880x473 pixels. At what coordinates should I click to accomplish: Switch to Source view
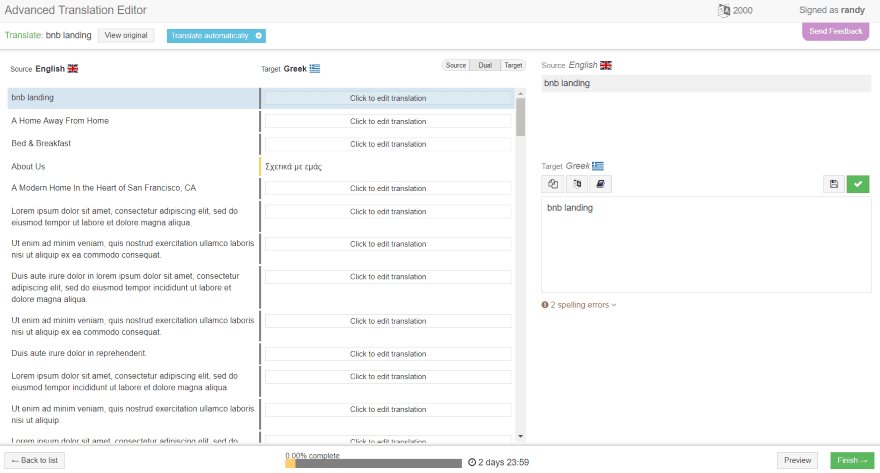[456, 65]
